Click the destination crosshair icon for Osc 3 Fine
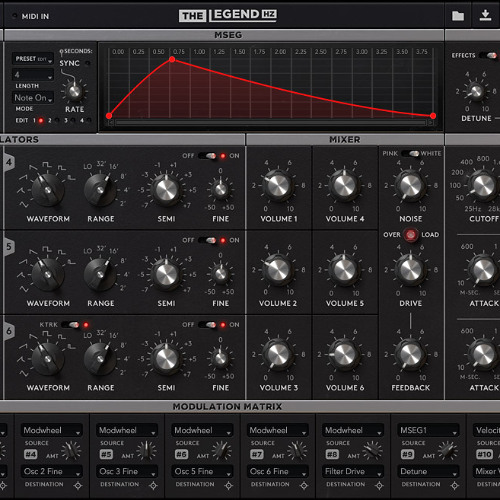500x500 pixels. pyautogui.click(x=153, y=486)
